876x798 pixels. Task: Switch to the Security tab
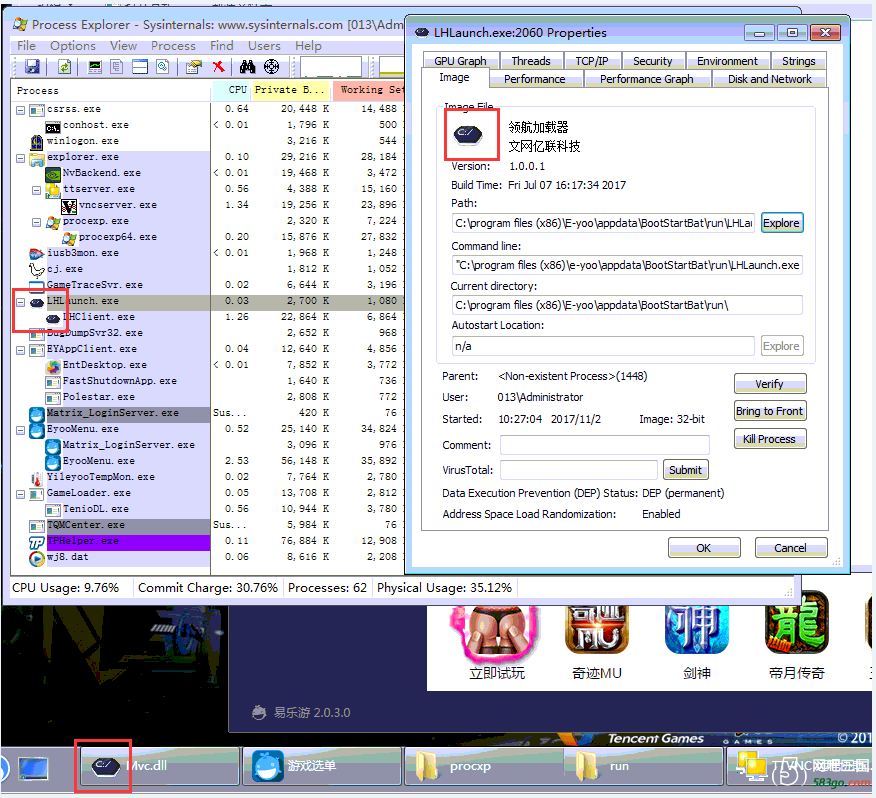point(652,61)
